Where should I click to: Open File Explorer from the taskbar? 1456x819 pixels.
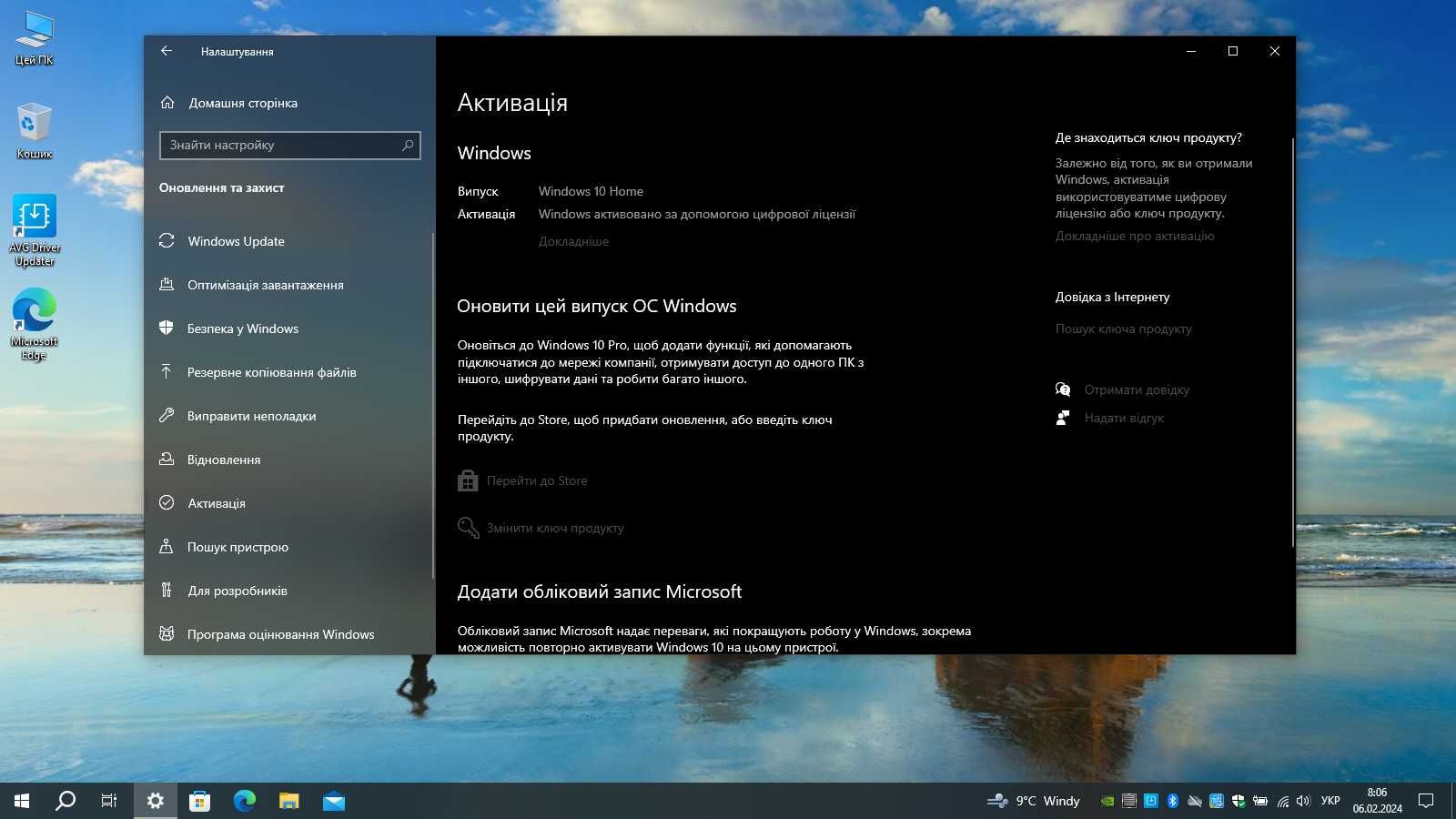pyautogui.click(x=288, y=801)
